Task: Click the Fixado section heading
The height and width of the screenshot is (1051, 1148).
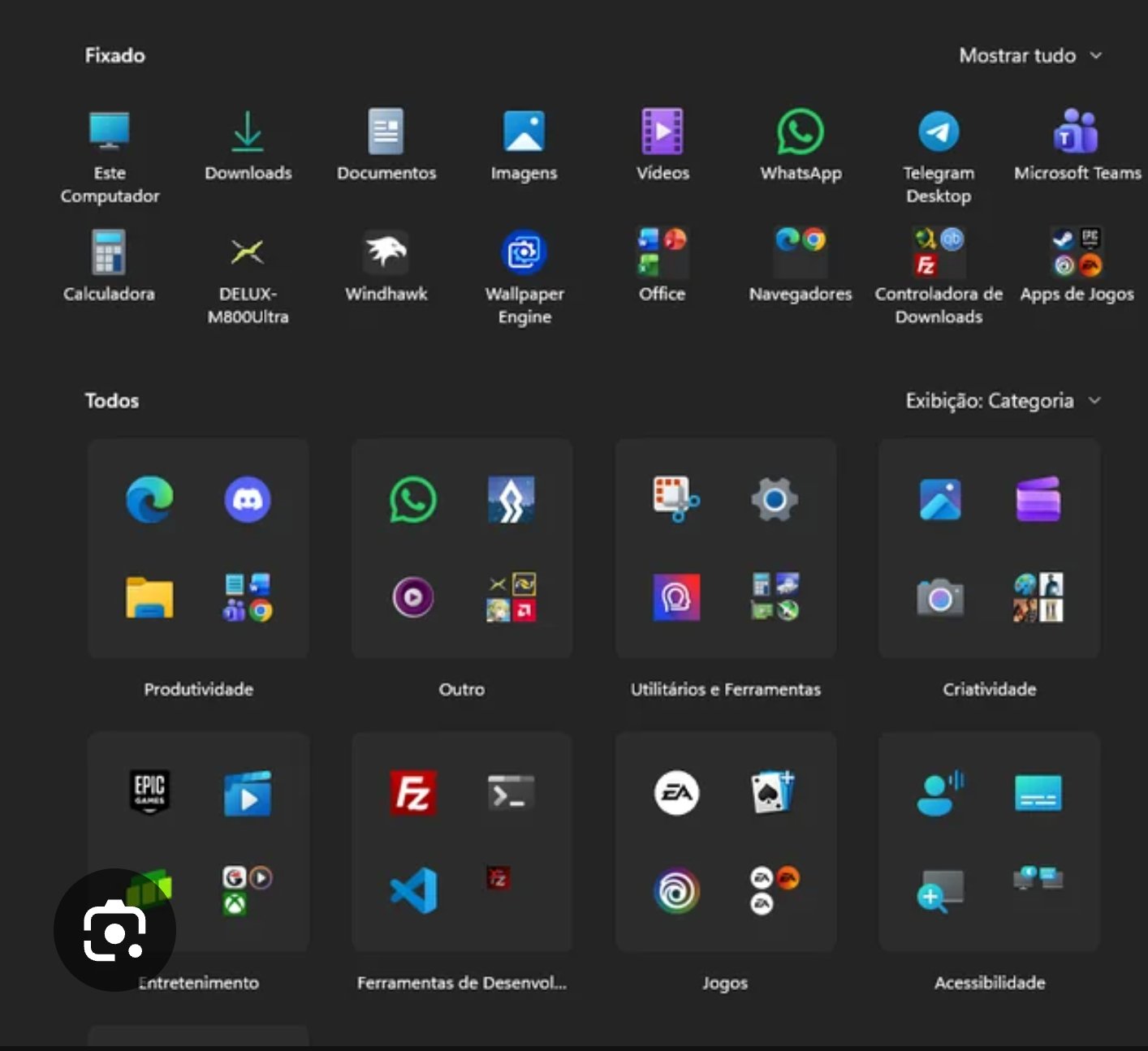Action: tap(114, 55)
